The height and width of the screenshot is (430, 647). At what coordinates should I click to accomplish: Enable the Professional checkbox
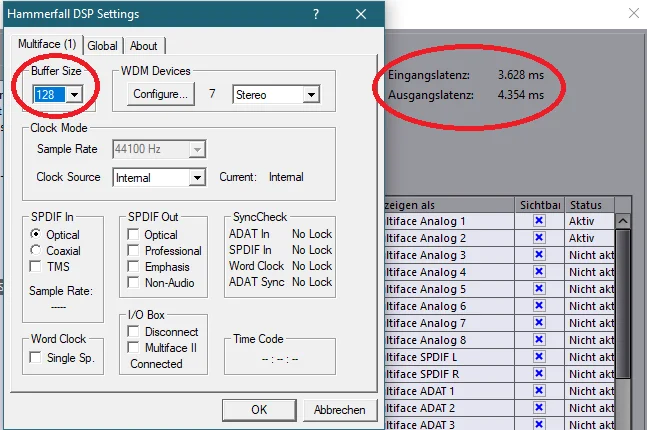[133, 250]
